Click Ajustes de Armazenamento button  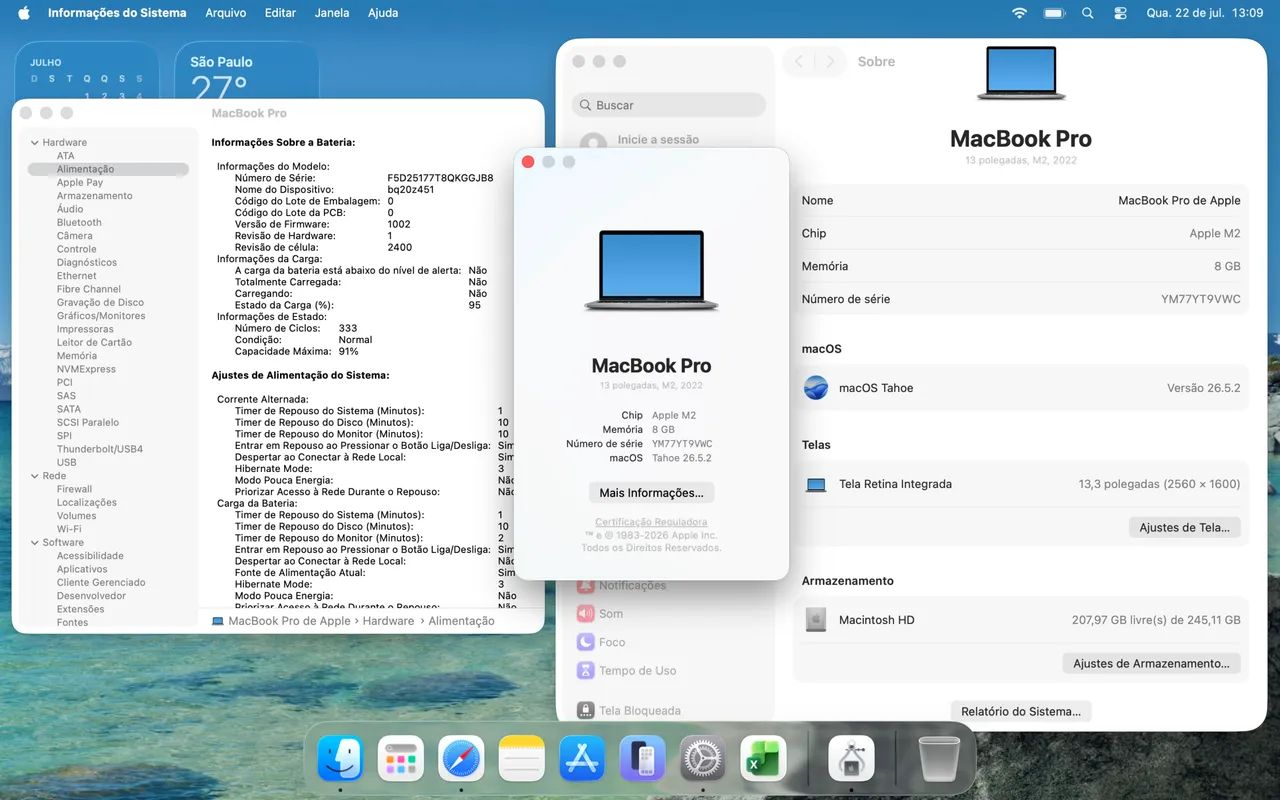click(1151, 663)
